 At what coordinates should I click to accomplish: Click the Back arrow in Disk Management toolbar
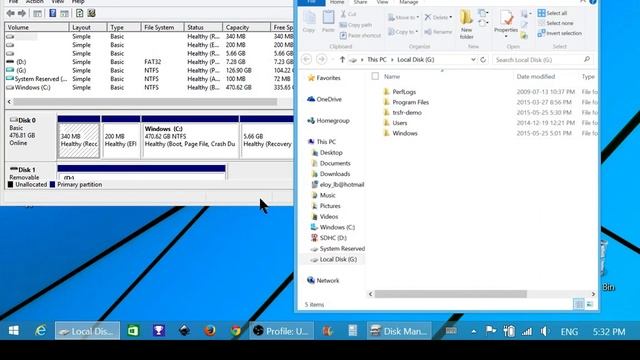[11, 13]
